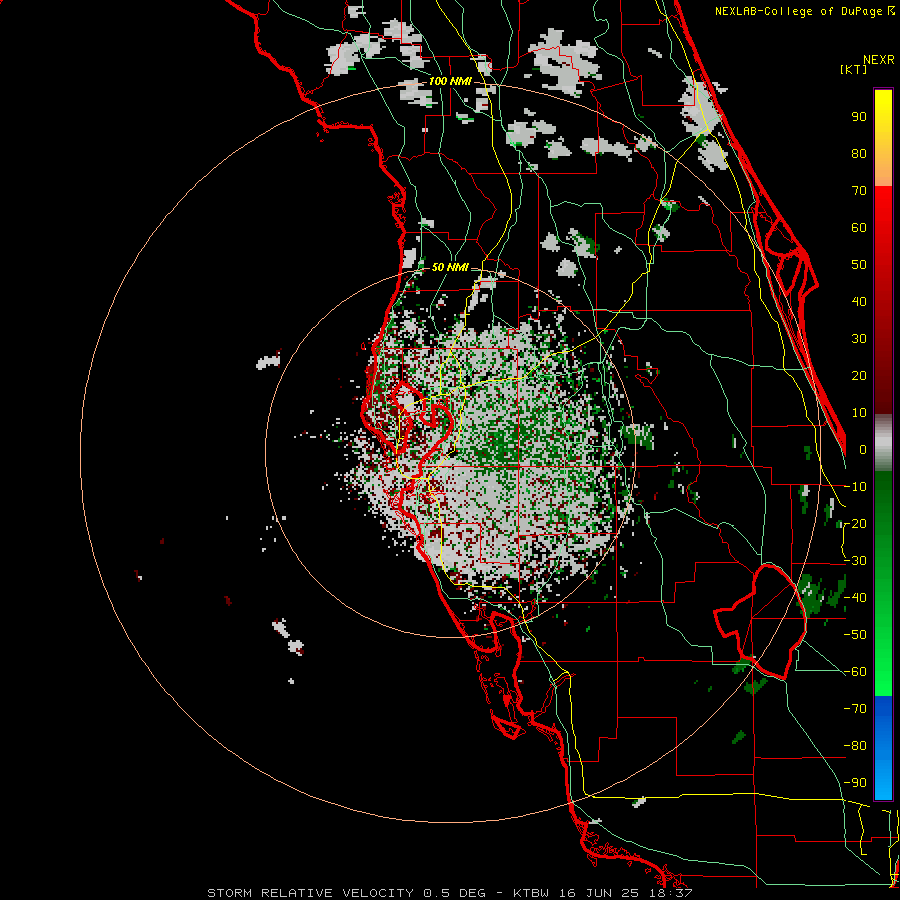This screenshot has width=900, height=900.
Task: Click the NEXR label above the color scale
Action: point(879,60)
